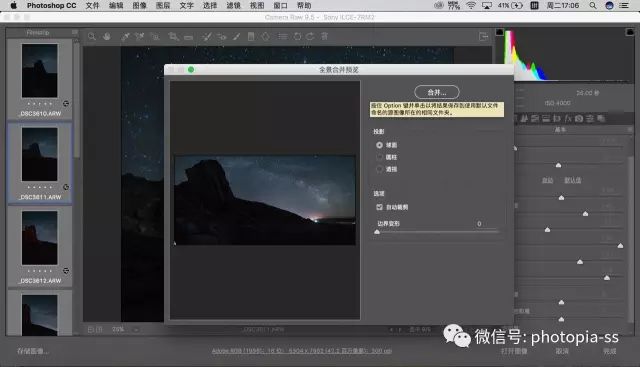Click the 打开图像 open image button
Viewport: 640px width, 367px height.
(514, 351)
